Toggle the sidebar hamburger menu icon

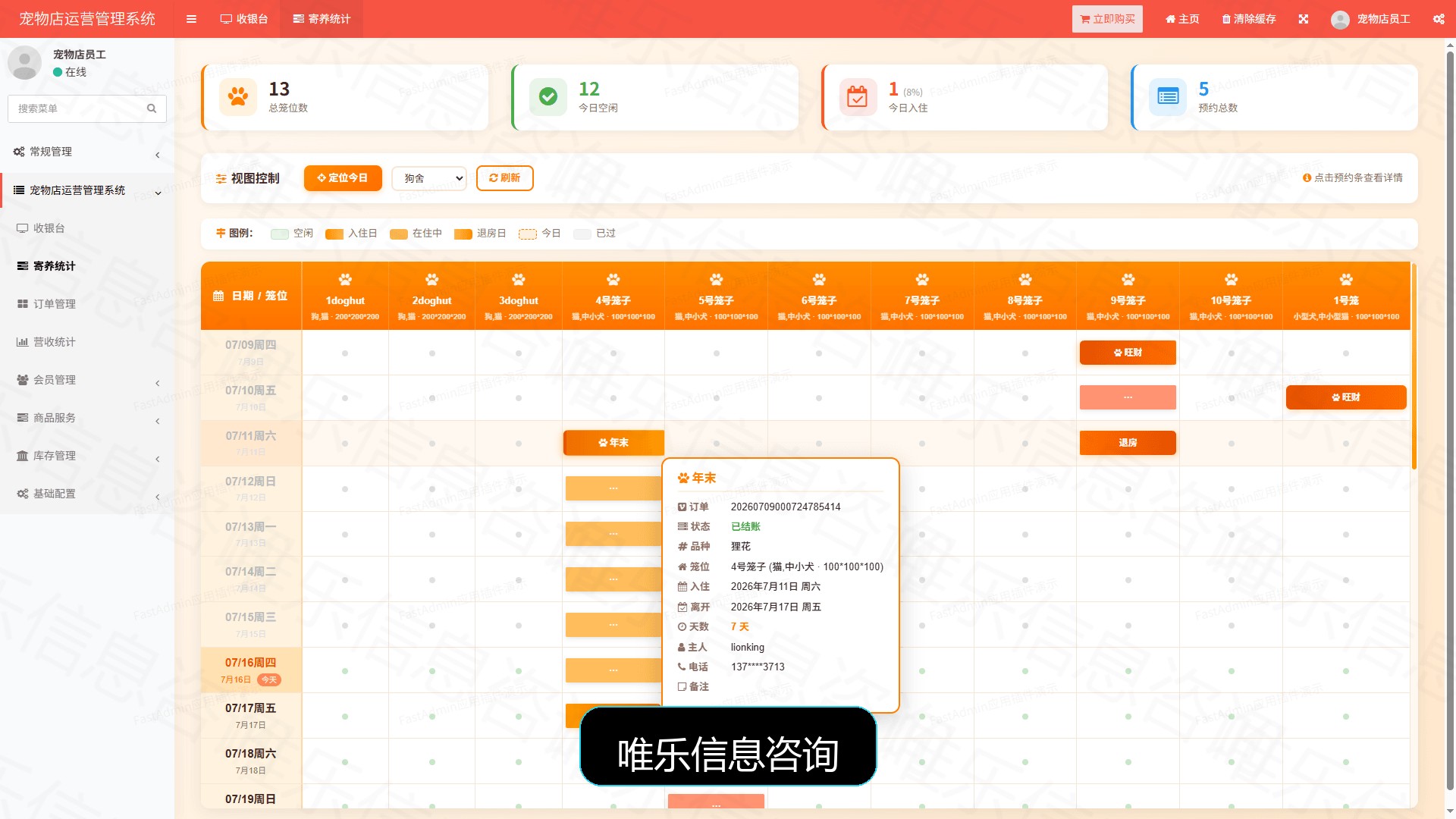click(x=191, y=19)
